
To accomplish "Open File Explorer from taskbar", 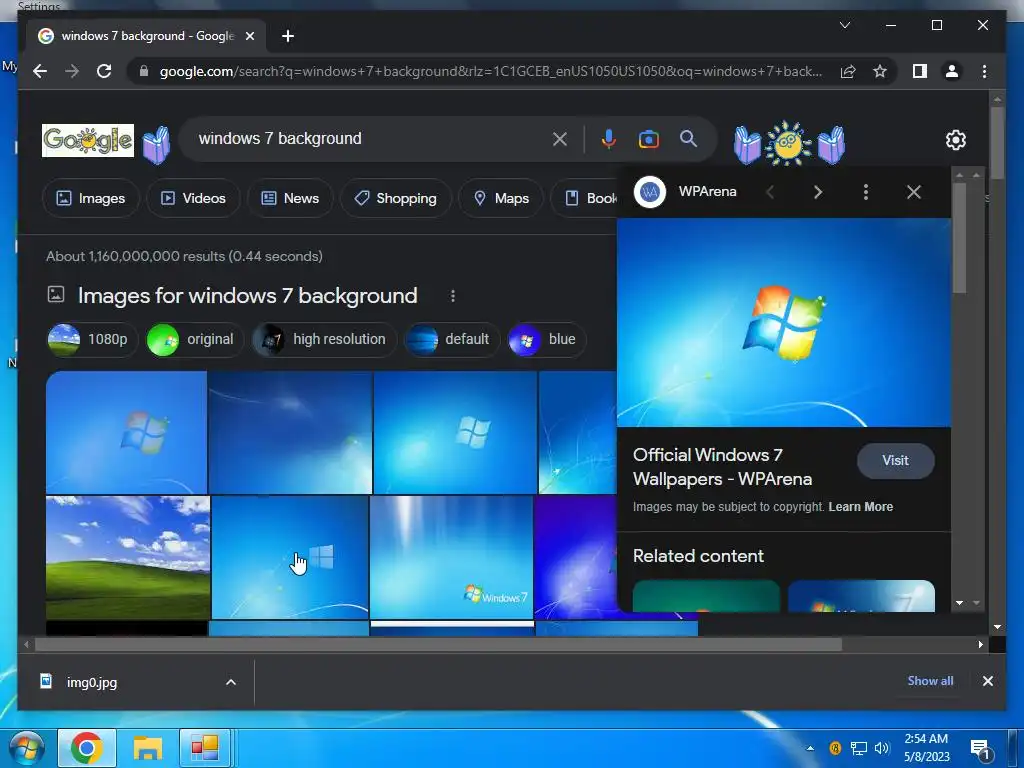I will coord(148,748).
